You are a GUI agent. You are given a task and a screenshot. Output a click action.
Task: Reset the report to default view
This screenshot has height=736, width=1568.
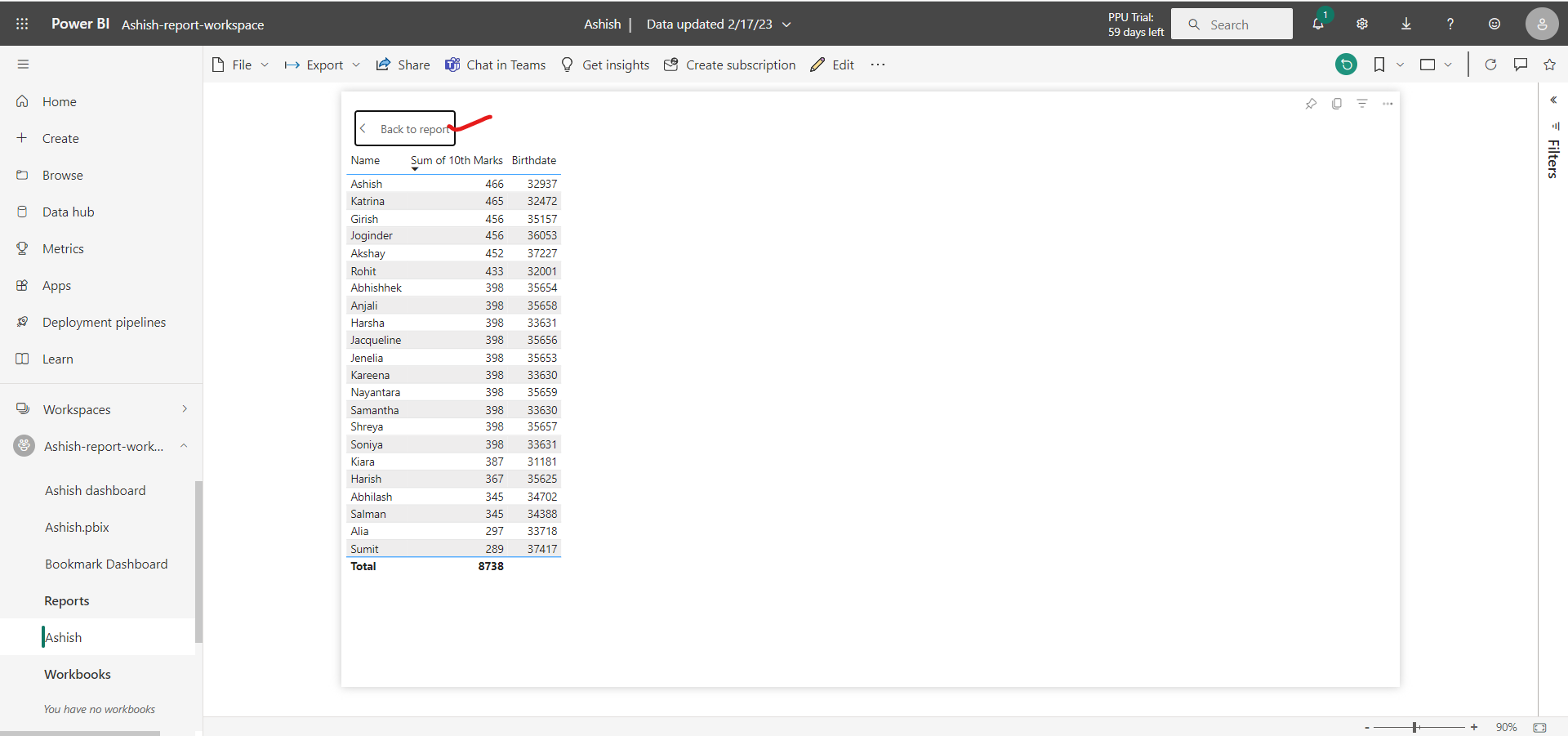(x=1347, y=64)
